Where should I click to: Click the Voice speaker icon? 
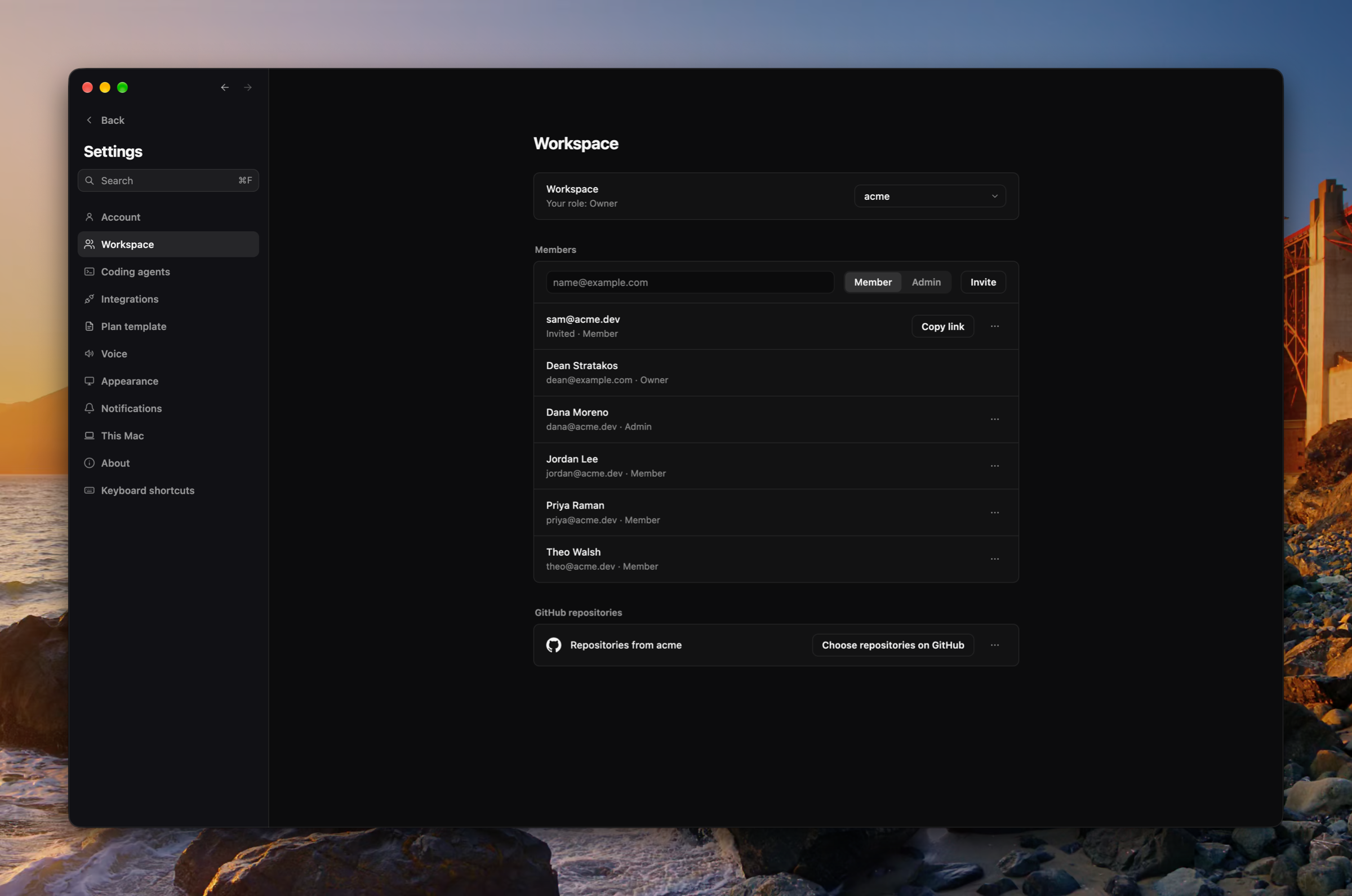click(x=90, y=354)
